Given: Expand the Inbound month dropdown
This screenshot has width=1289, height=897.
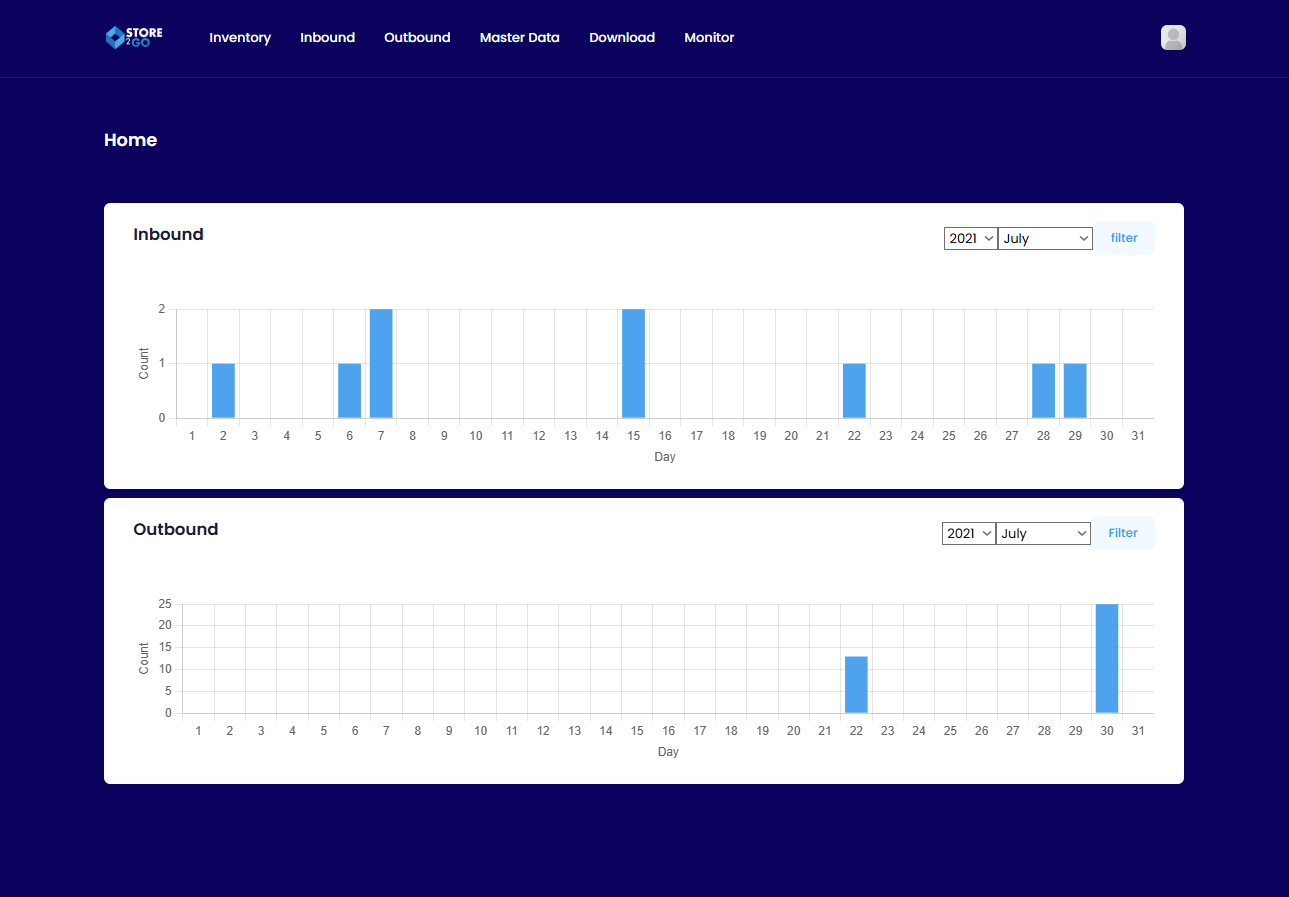Looking at the screenshot, I should 1045,239.
